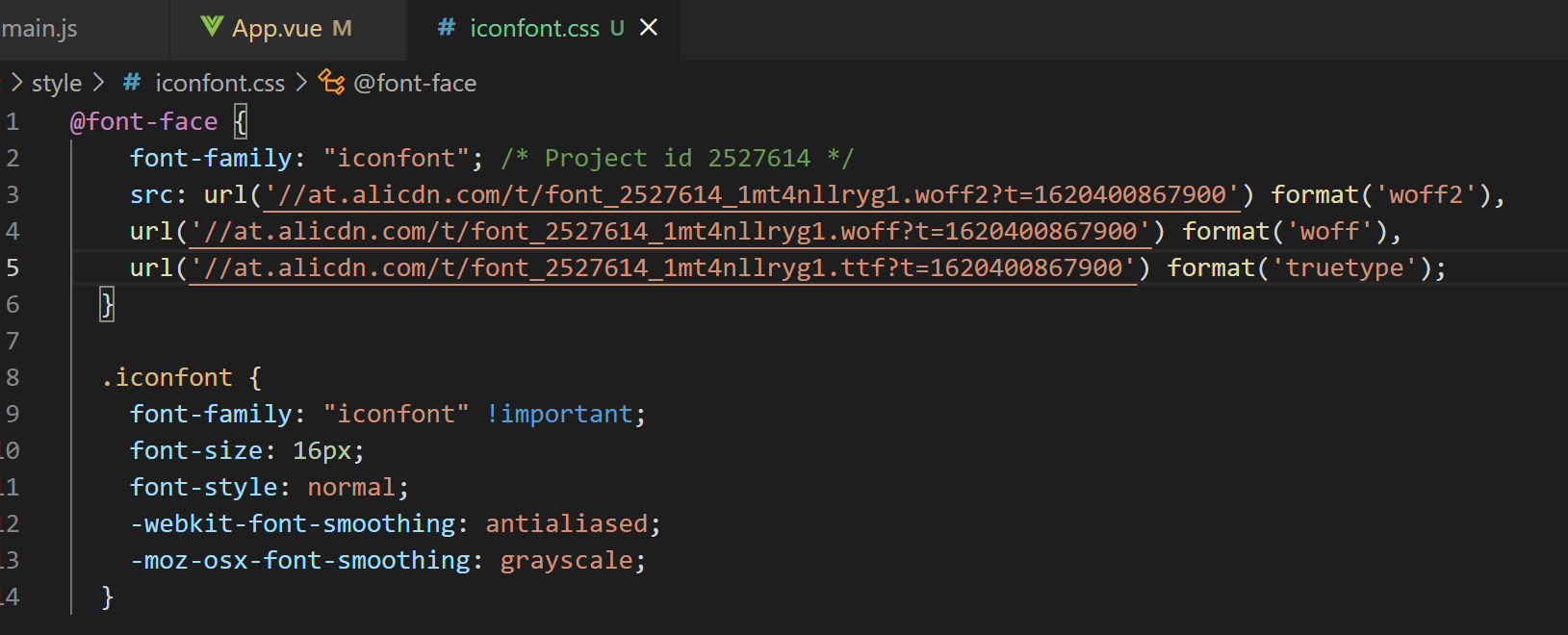Click the .woff? font URL on line 4
Viewport: 1568px width, 635px height.
pyautogui.click(x=670, y=232)
